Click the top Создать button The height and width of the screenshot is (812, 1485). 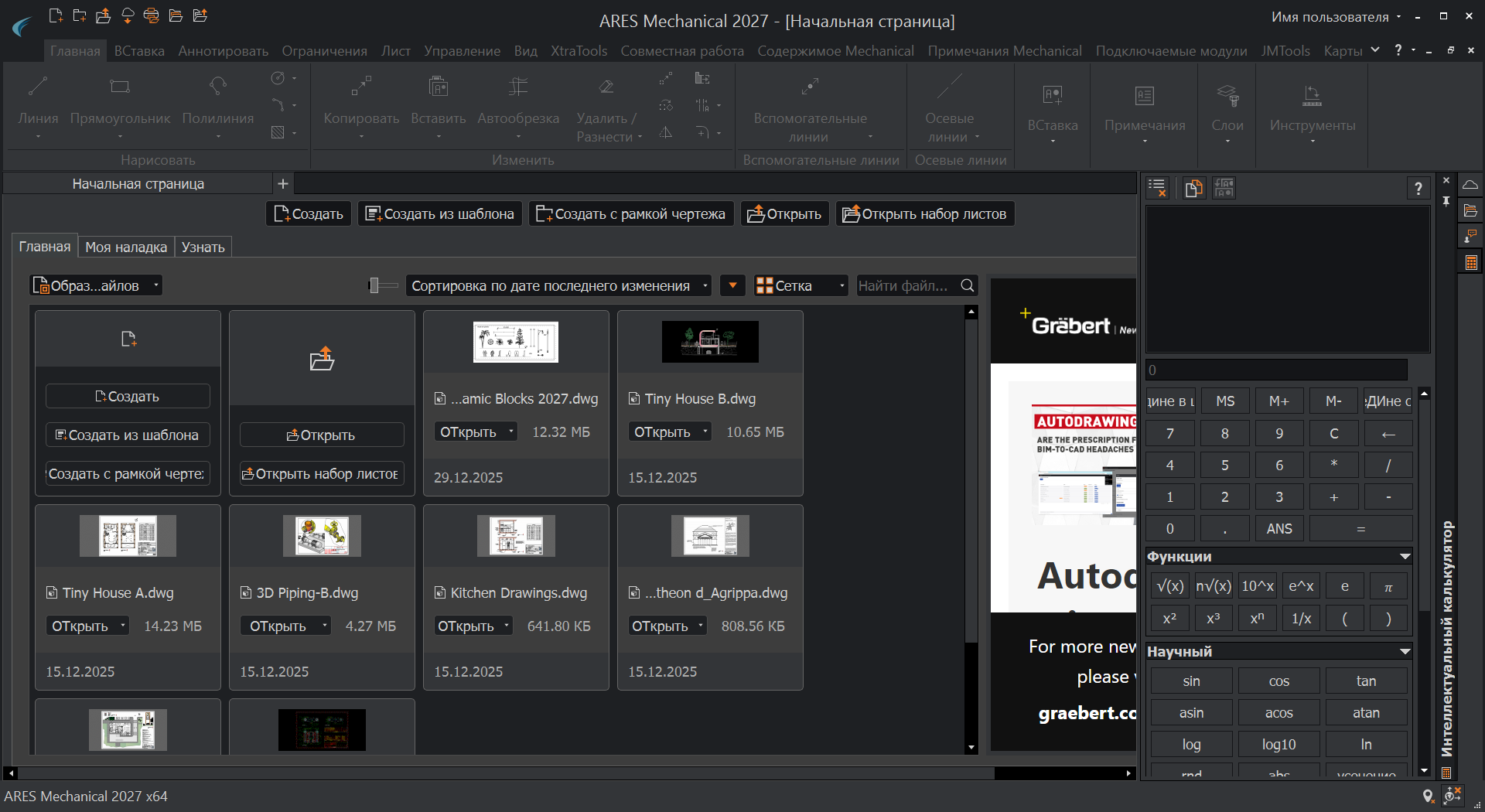tap(309, 213)
